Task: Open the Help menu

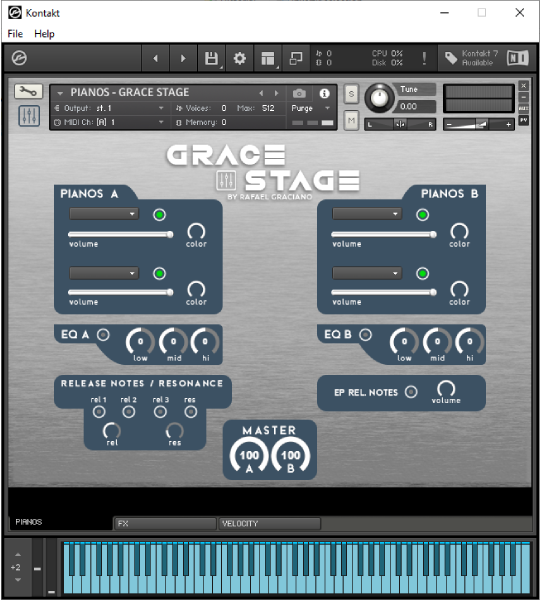Action: [44, 34]
